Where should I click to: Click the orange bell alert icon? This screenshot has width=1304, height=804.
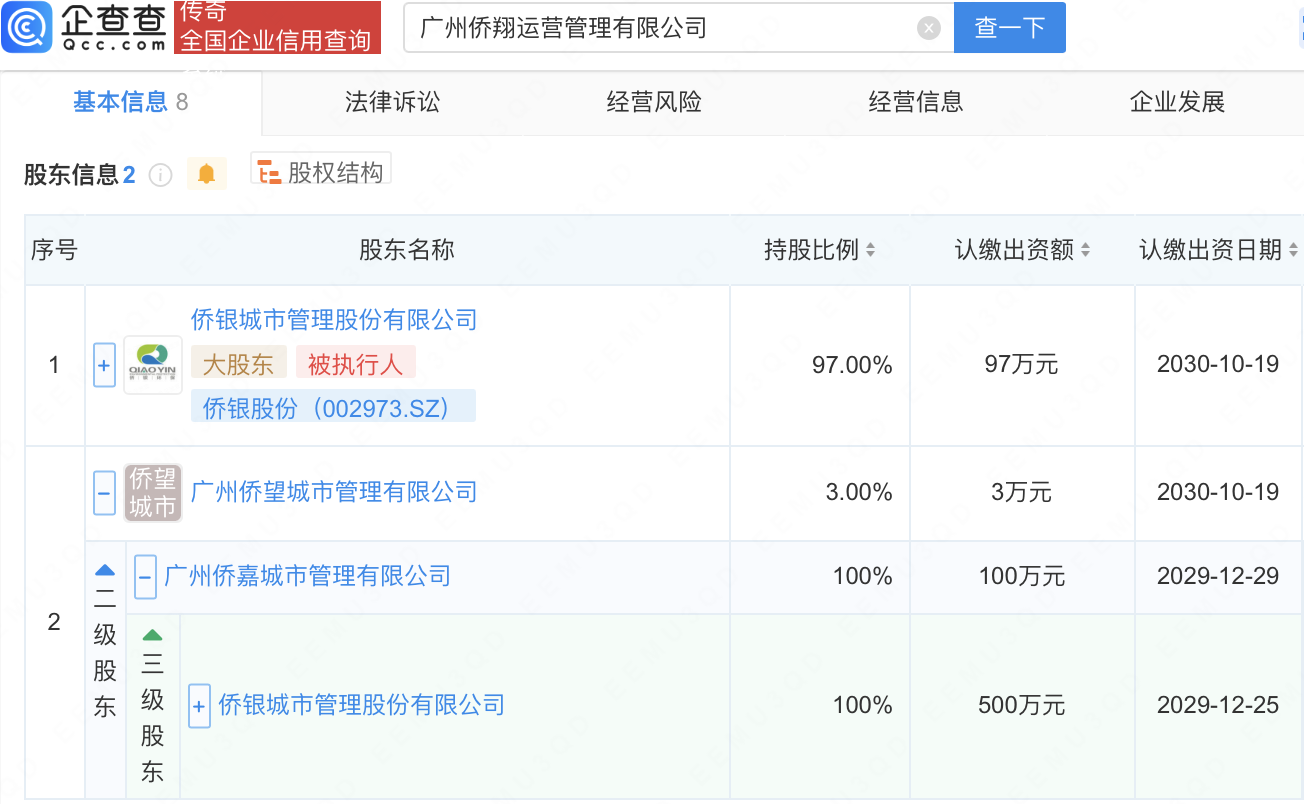click(206, 174)
